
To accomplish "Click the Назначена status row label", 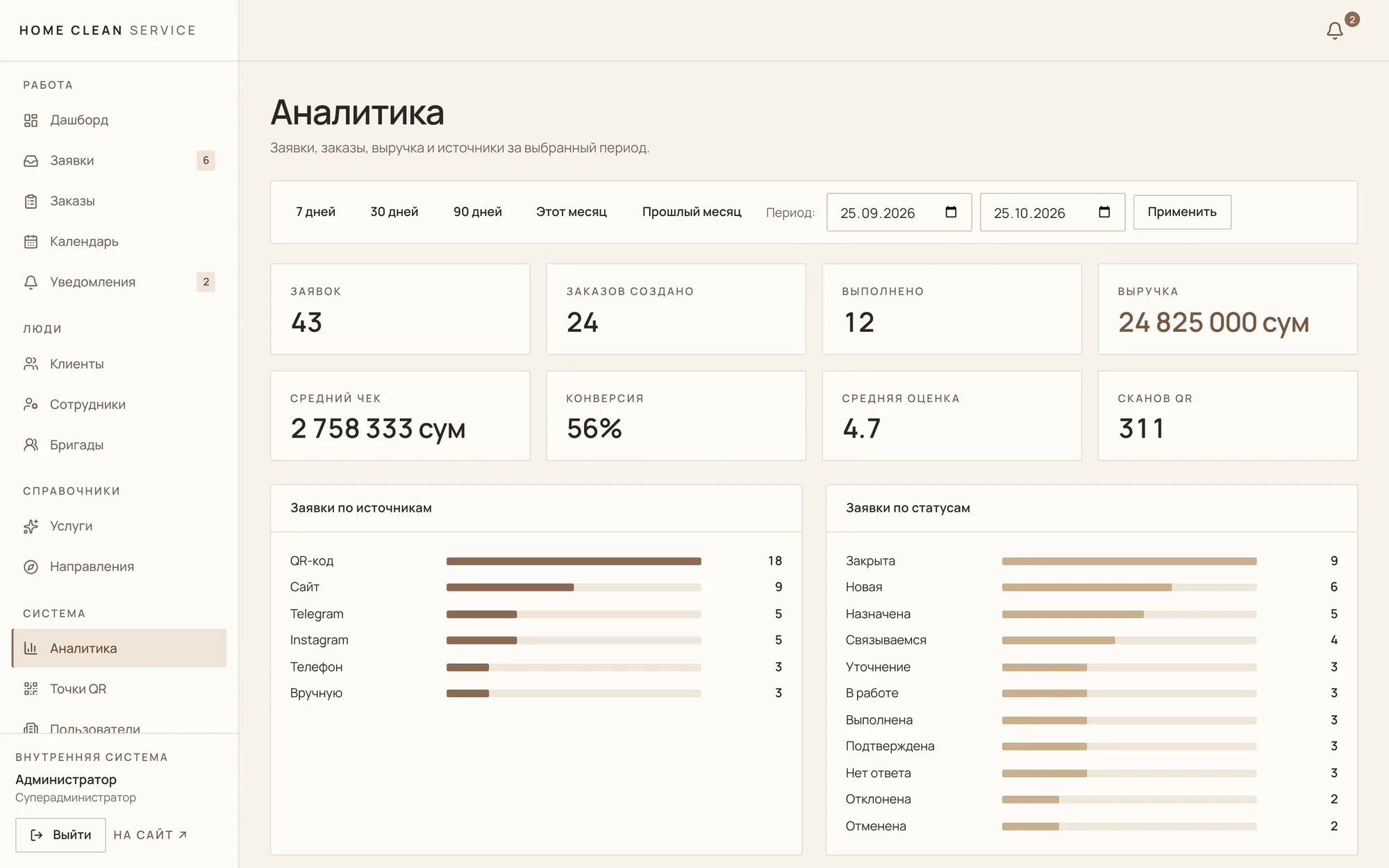I will [878, 614].
